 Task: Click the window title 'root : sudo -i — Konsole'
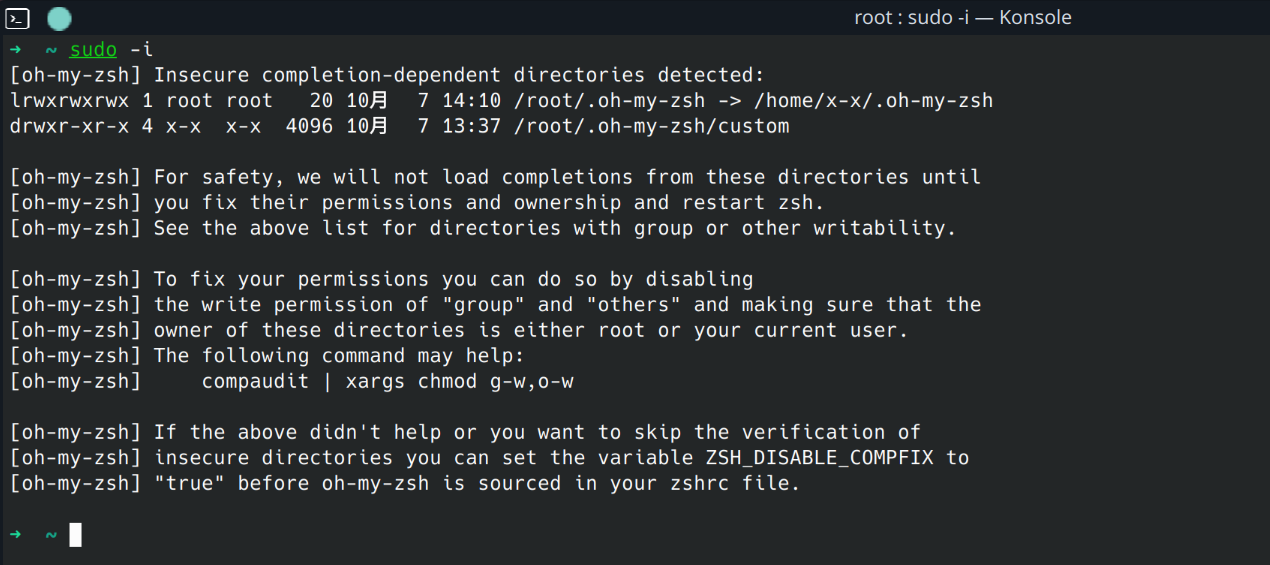(x=963, y=17)
